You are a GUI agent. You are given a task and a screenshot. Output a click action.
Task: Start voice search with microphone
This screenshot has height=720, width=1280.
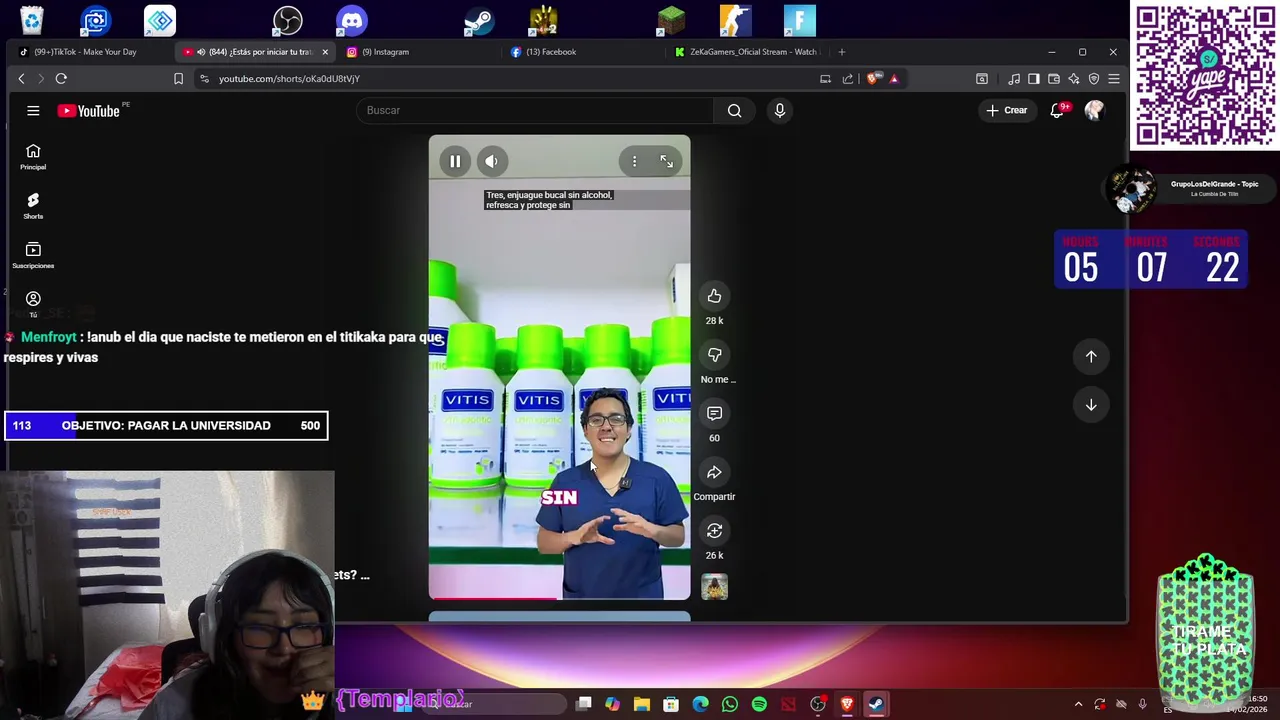(780, 110)
